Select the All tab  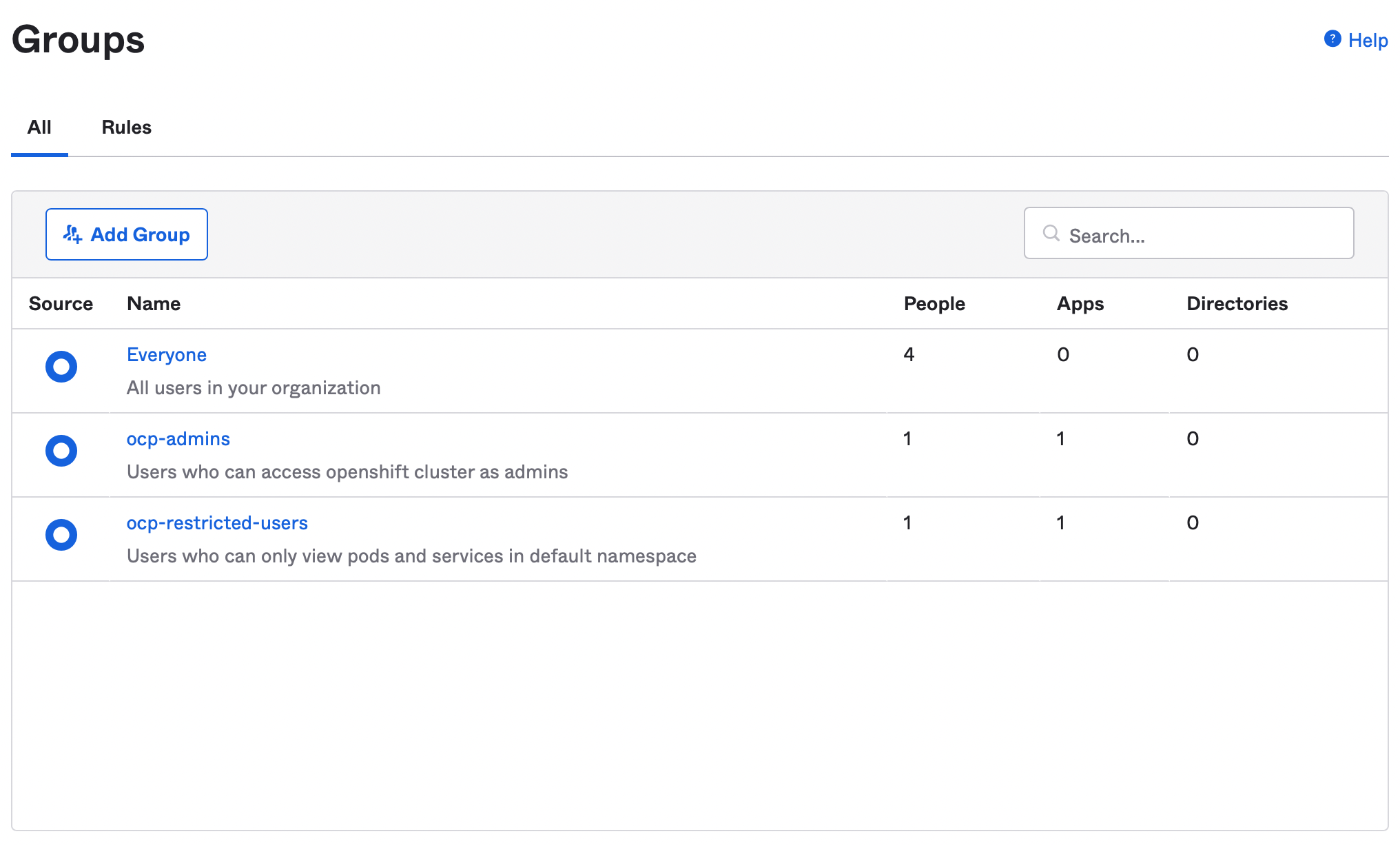pyautogui.click(x=39, y=128)
